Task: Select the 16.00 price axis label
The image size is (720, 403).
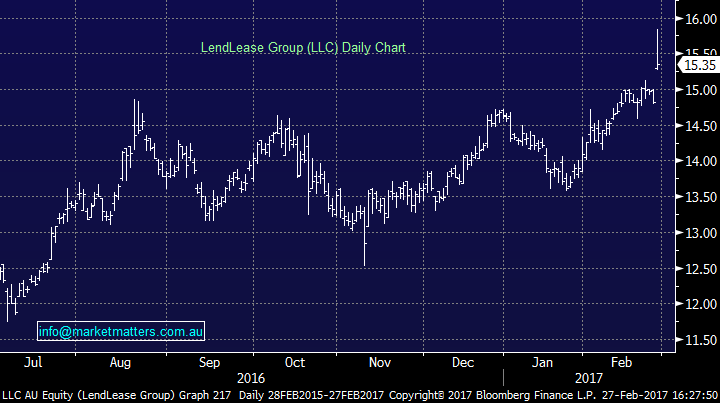Action: coord(701,19)
